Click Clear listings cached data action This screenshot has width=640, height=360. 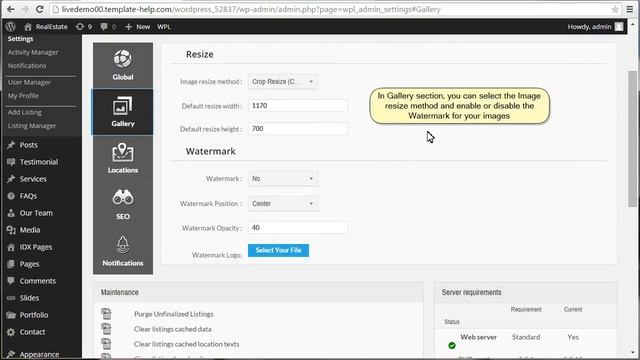173,329
